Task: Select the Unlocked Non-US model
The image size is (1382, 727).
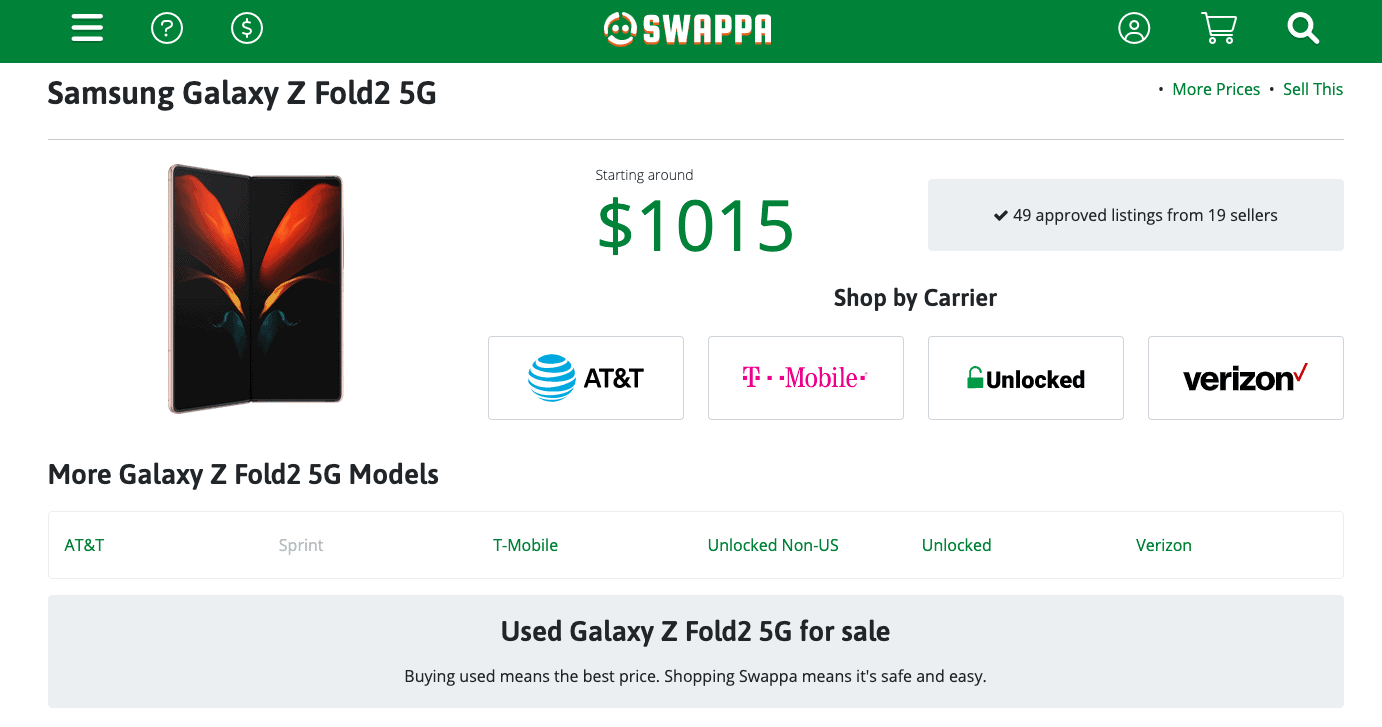Action: [x=773, y=545]
